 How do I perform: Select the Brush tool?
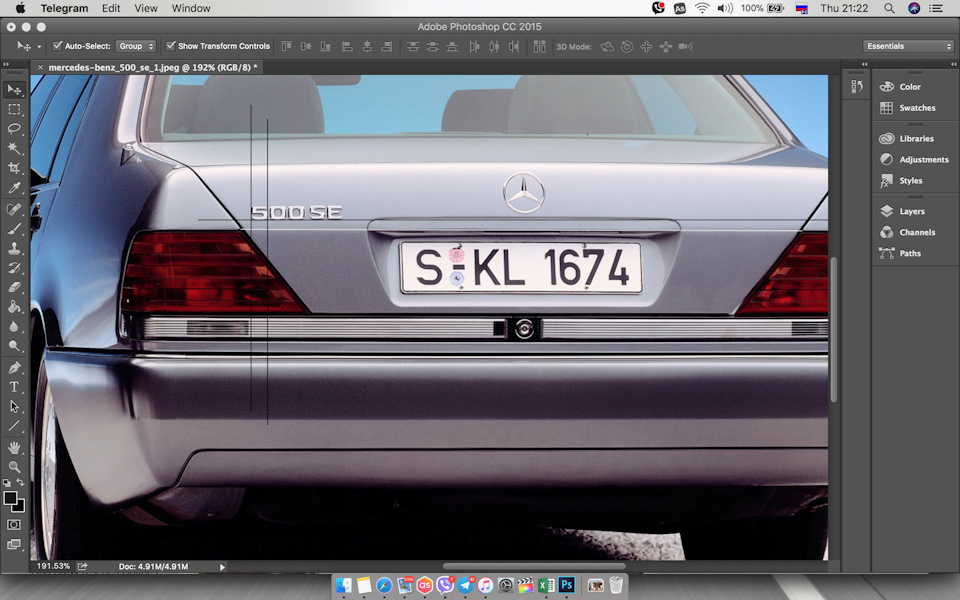13,228
